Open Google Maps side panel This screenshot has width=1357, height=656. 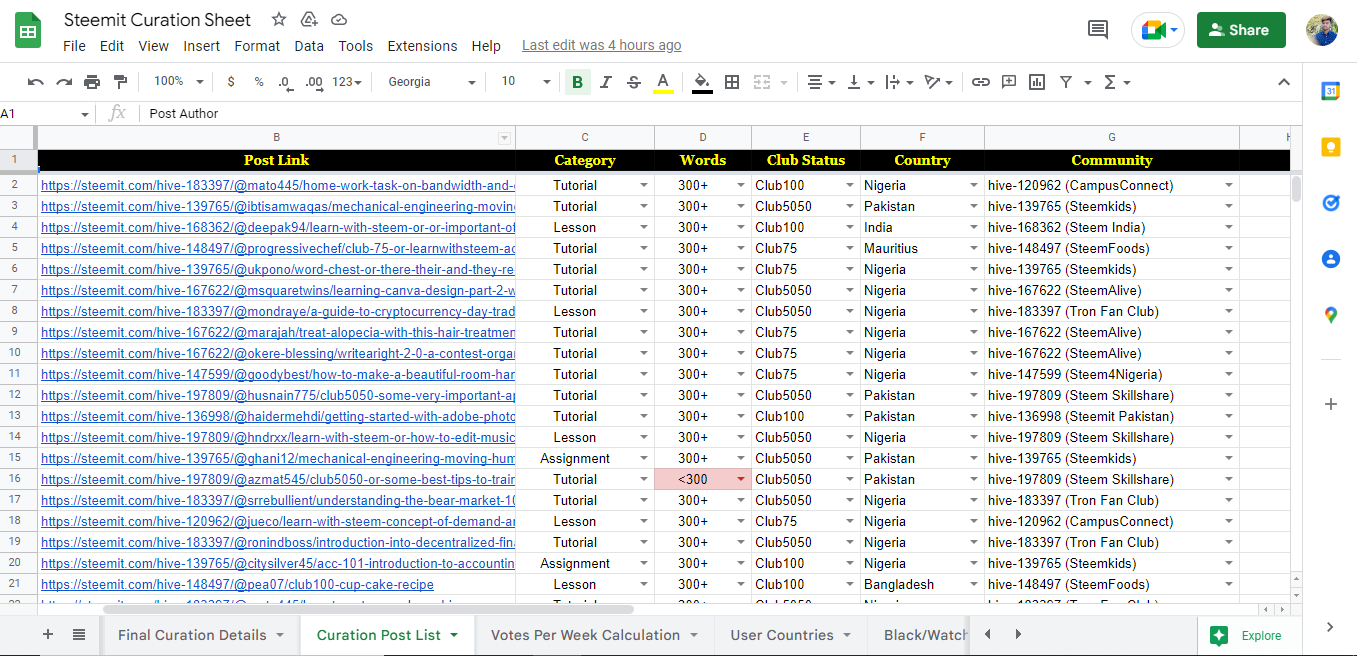pos(1330,315)
